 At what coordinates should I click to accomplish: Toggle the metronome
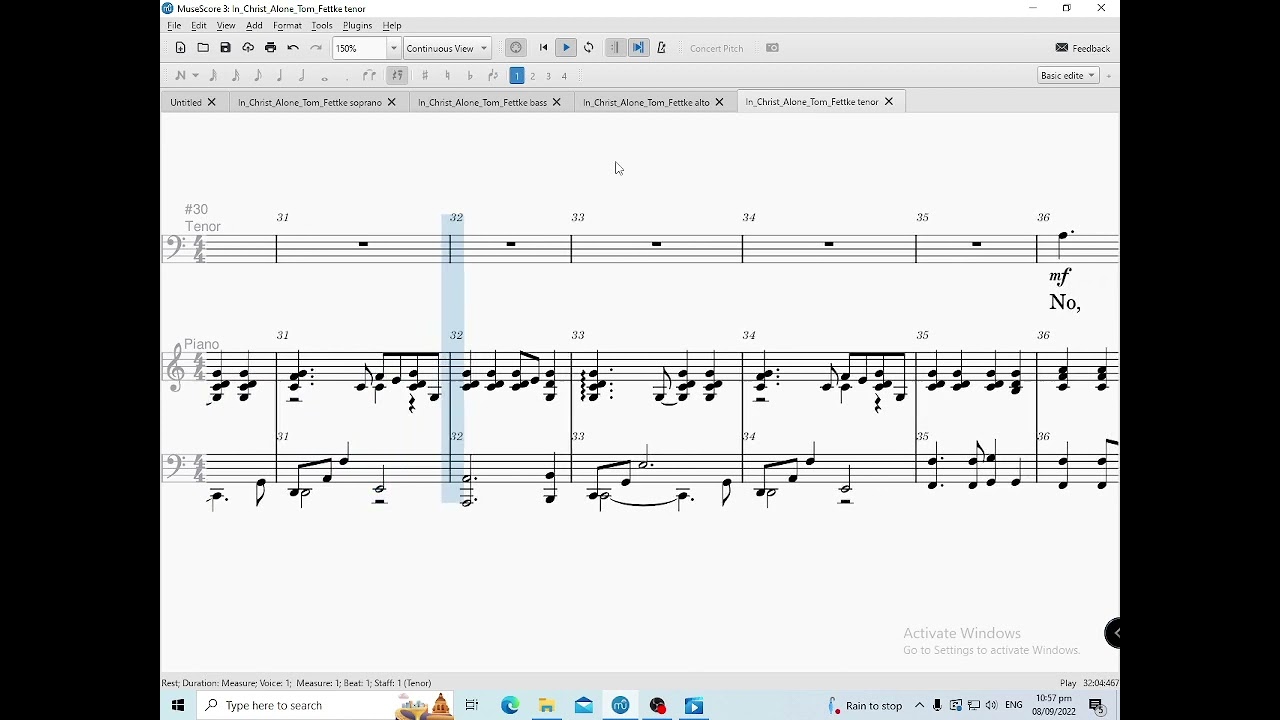(661, 48)
